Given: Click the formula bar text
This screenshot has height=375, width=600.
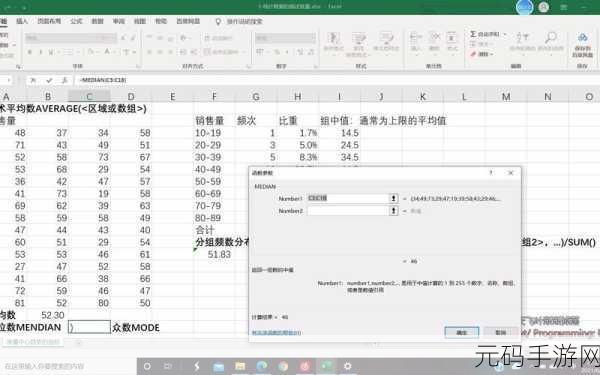Looking at the screenshot, I should (103, 80).
